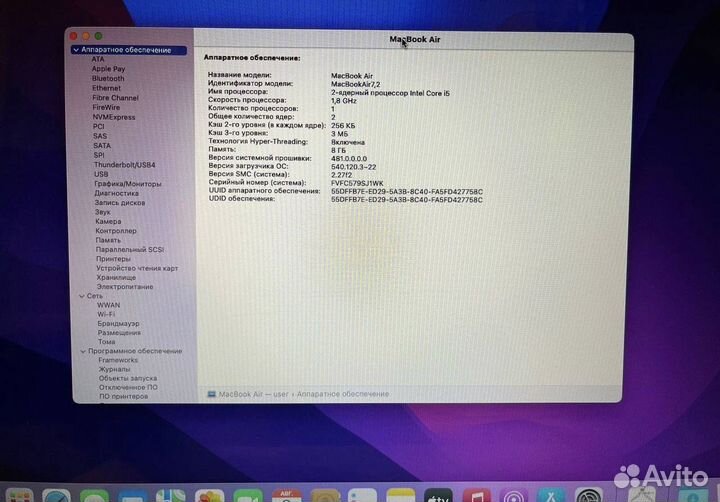Open Calendar from the Dock

[x=287, y=496]
